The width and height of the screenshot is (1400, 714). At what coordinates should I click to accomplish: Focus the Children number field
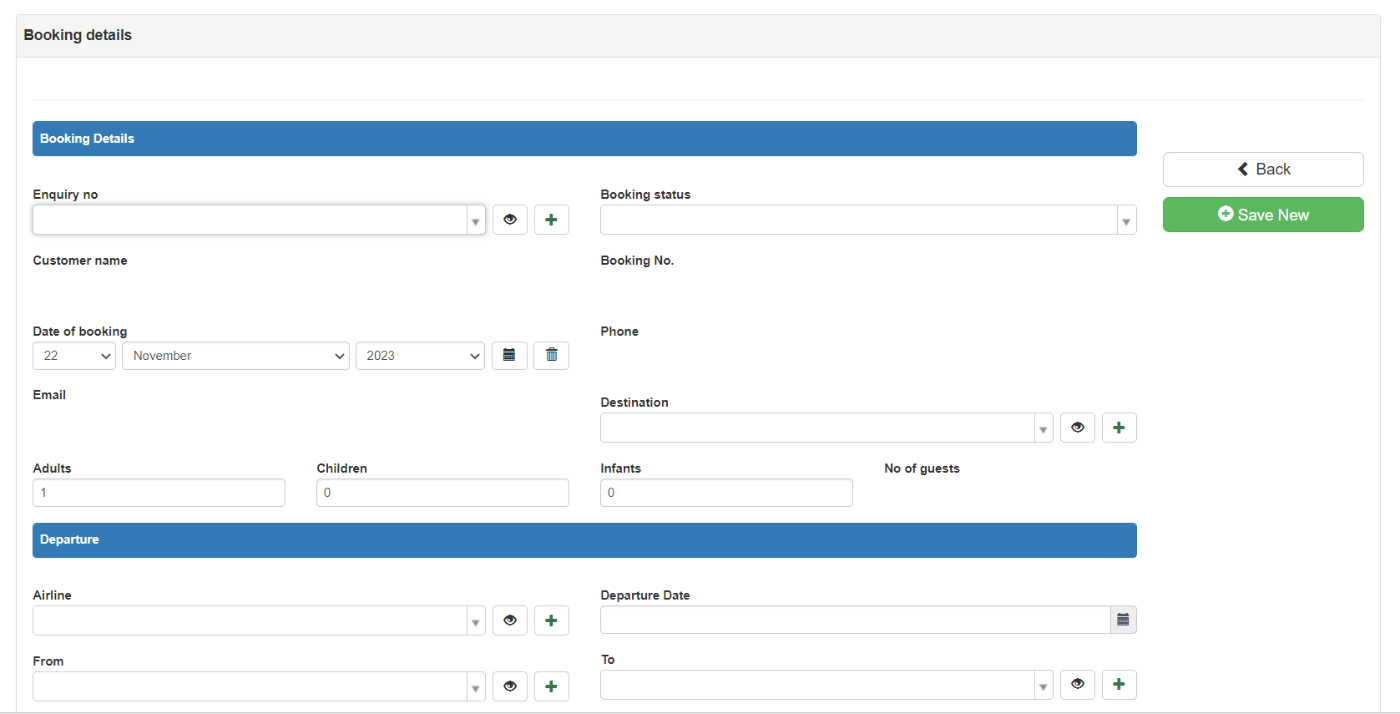pos(443,493)
